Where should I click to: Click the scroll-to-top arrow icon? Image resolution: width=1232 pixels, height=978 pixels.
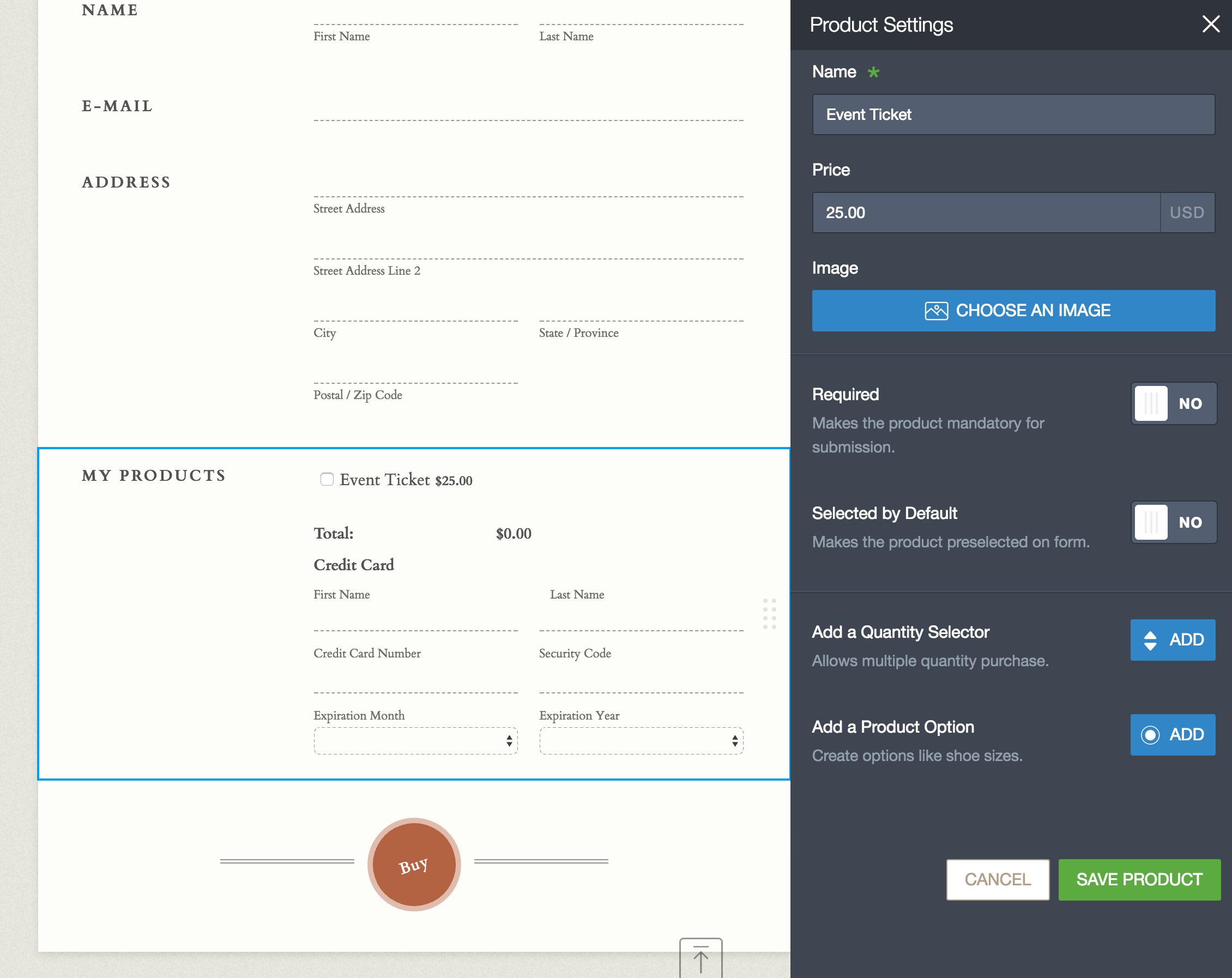(700, 958)
